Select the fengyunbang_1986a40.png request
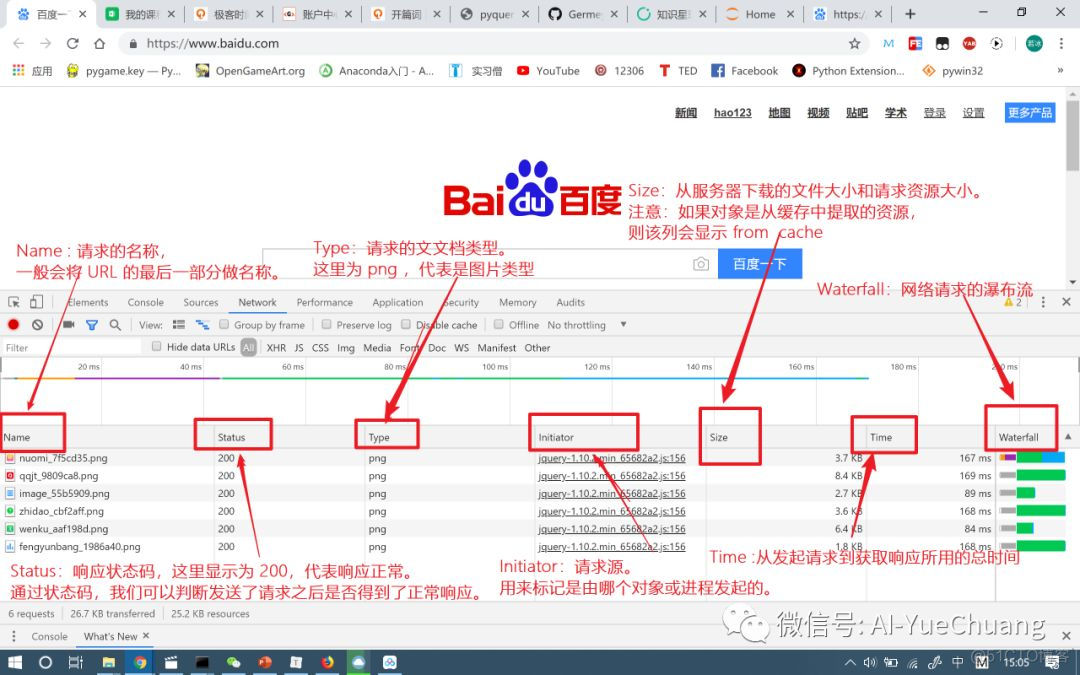The image size is (1080, 675). click(x=80, y=547)
